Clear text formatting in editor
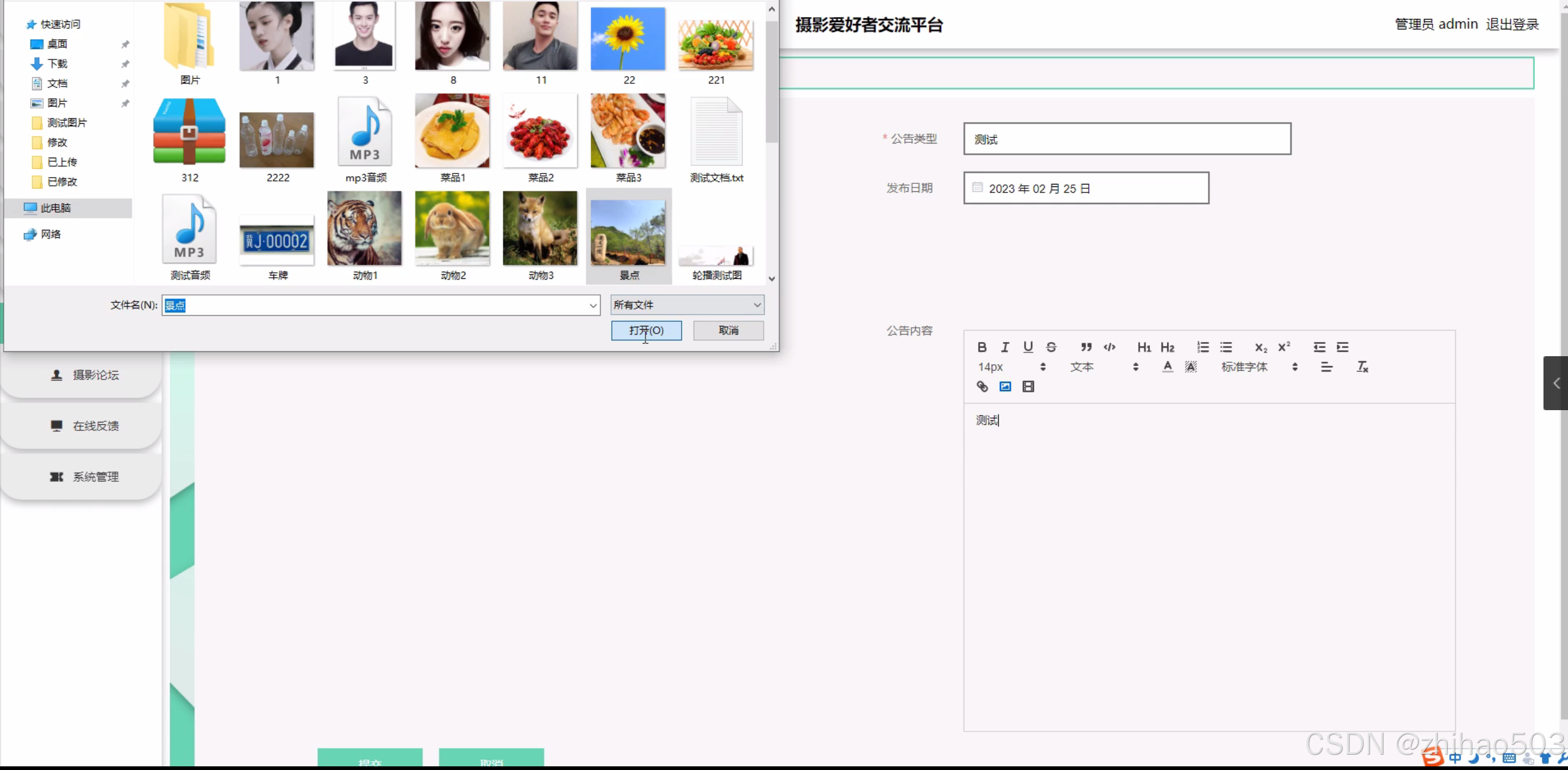This screenshot has width=1568, height=770. click(1362, 367)
